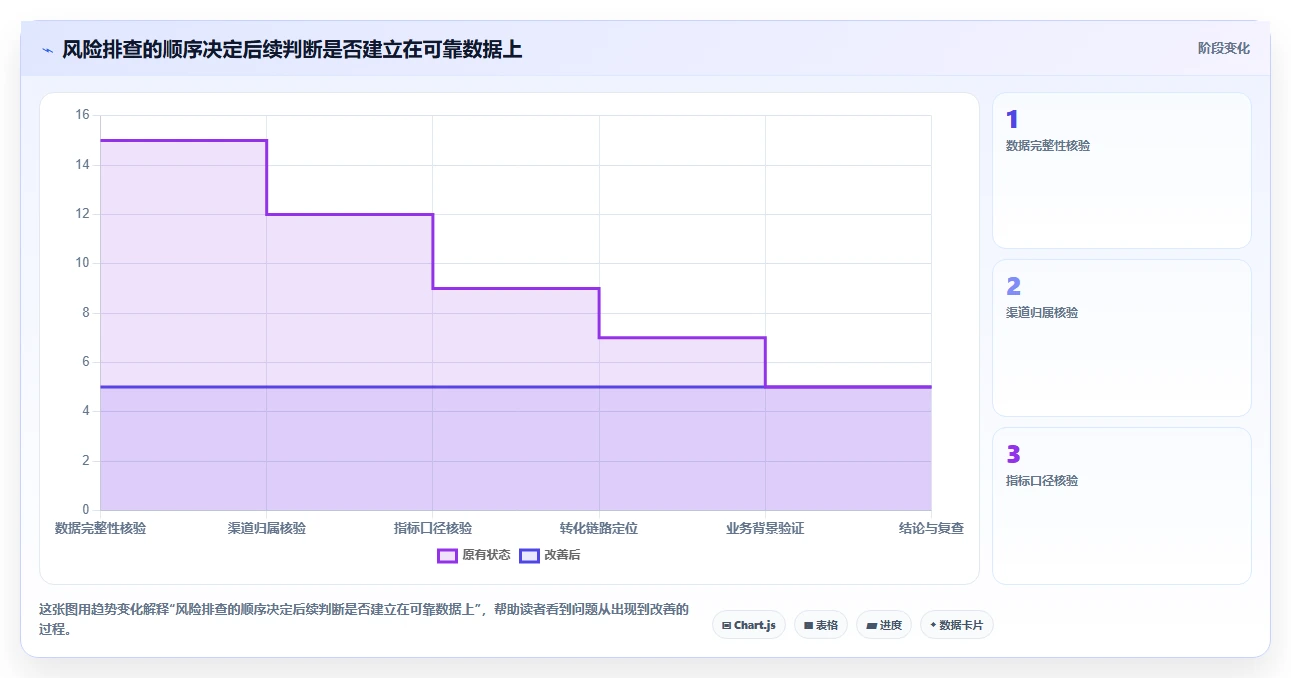The height and width of the screenshot is (678, 1291).
Task: Select the 数据卡片 tag chip
Action: [x=957, y=625]
